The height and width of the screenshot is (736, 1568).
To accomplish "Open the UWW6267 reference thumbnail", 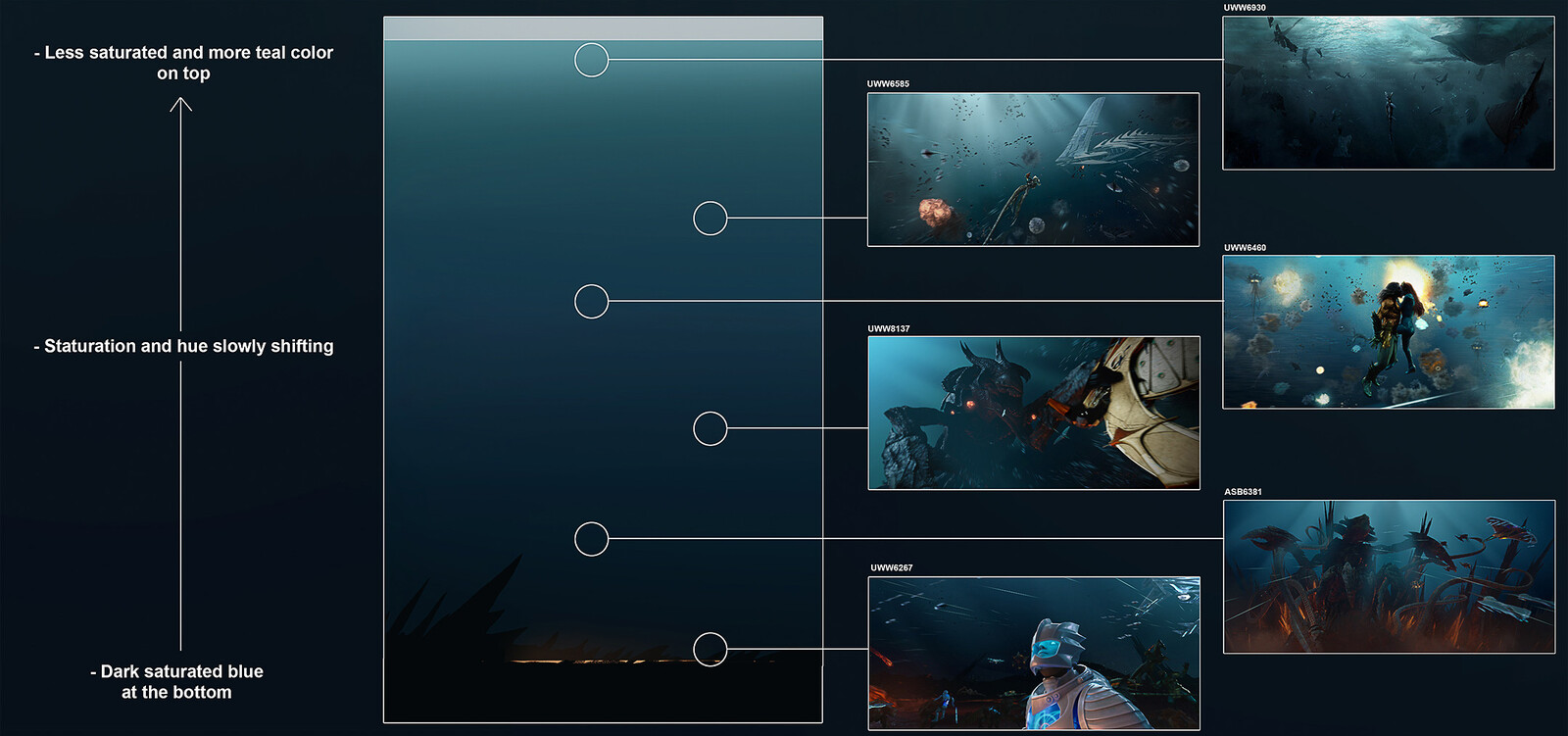I will point(1034,654).
